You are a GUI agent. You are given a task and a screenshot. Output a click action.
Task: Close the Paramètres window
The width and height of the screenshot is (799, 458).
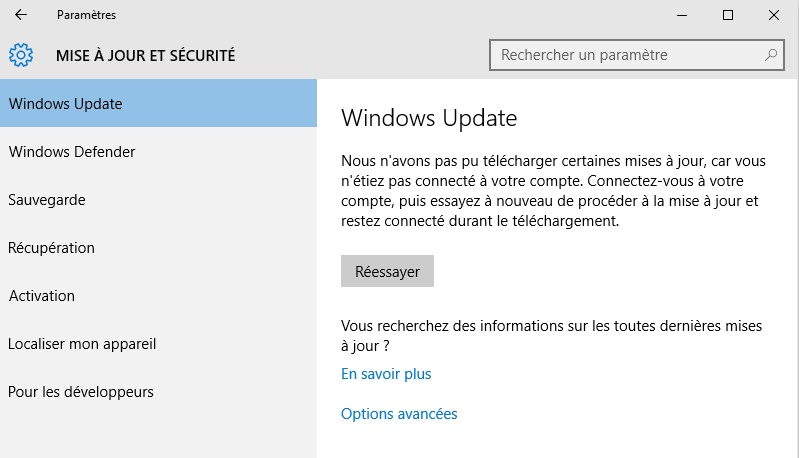point(774,15)
